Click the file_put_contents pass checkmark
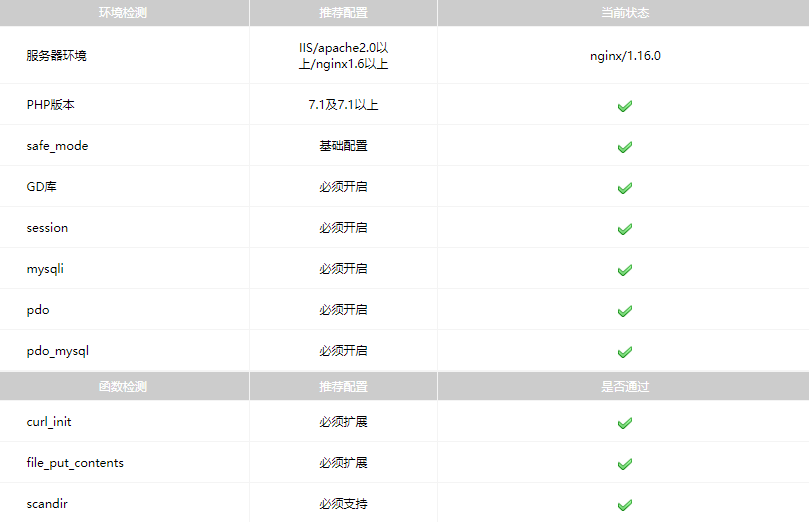 pos(624,463)
